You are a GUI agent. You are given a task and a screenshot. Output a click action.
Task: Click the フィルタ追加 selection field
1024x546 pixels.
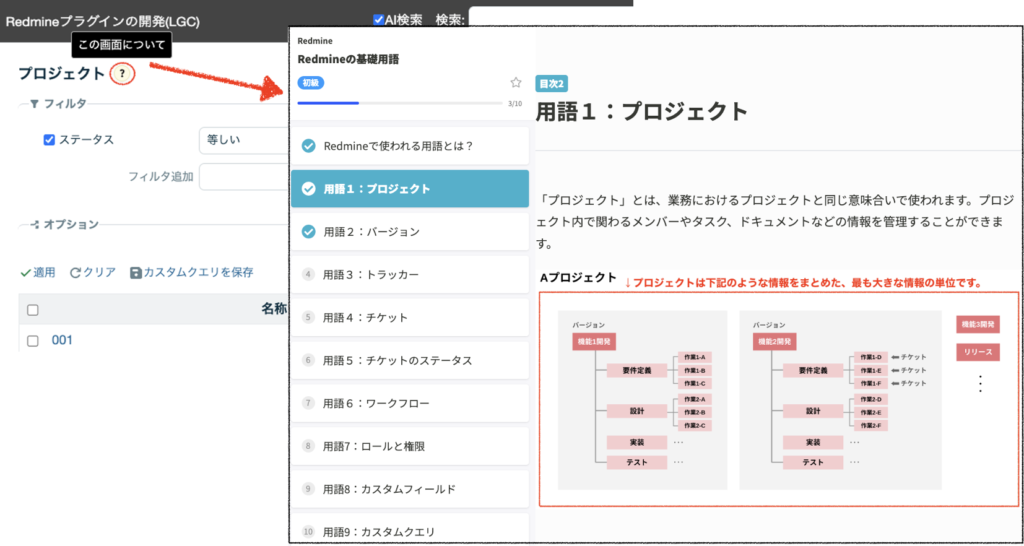point(243,177)
